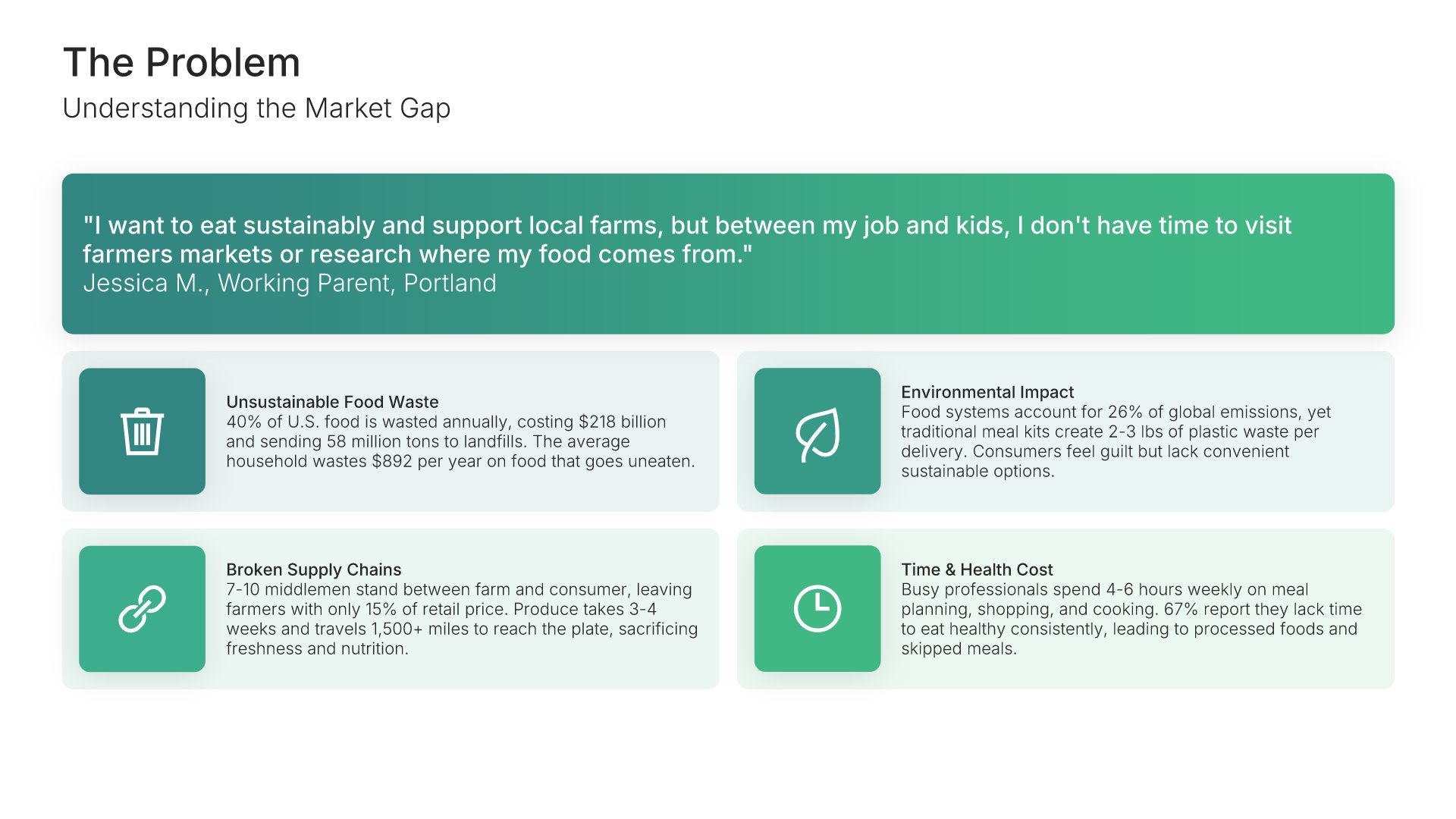This screenshot has width=1456, height=819.
Task: Click the '$218 billion' figure
Action: 622,422
